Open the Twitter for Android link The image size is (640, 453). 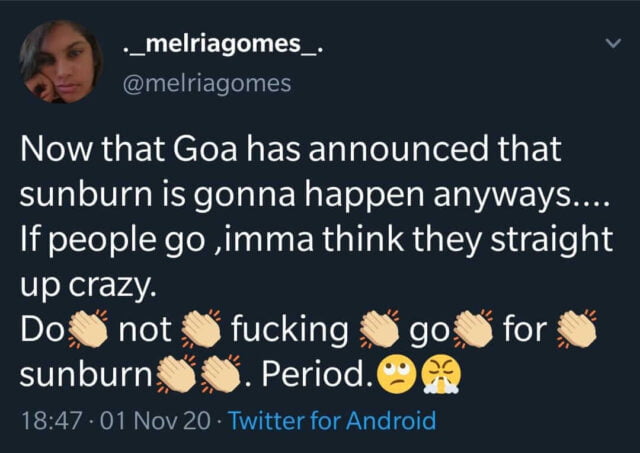coord(332,420)
